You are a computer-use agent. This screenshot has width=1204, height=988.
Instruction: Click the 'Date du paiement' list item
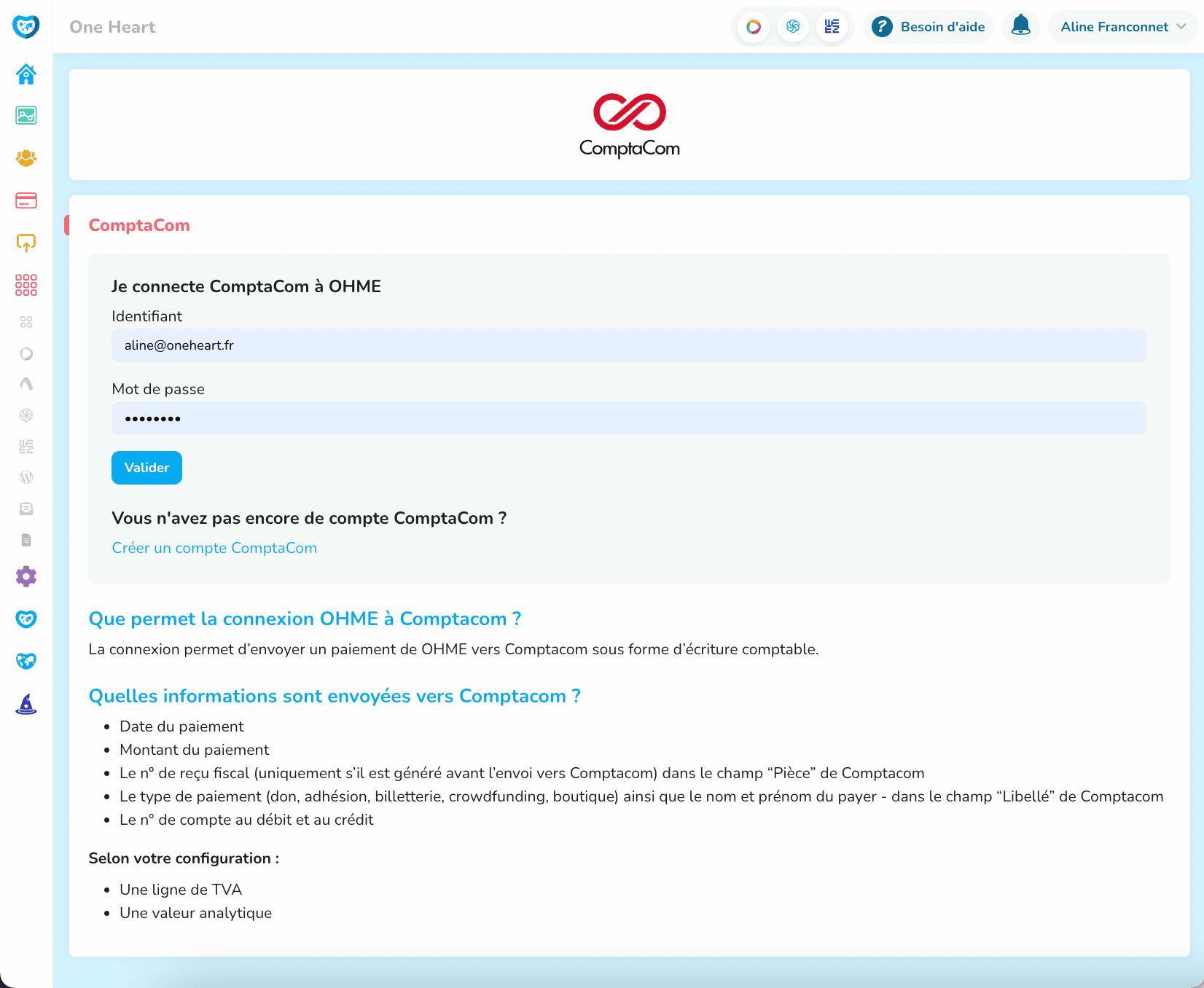click(181, 726)
